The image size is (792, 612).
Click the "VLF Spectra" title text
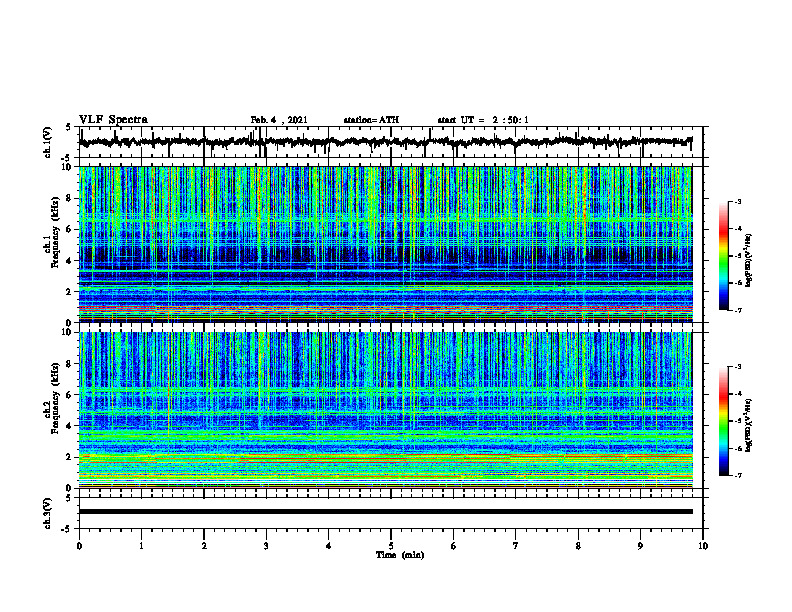(x=113, y=120)
